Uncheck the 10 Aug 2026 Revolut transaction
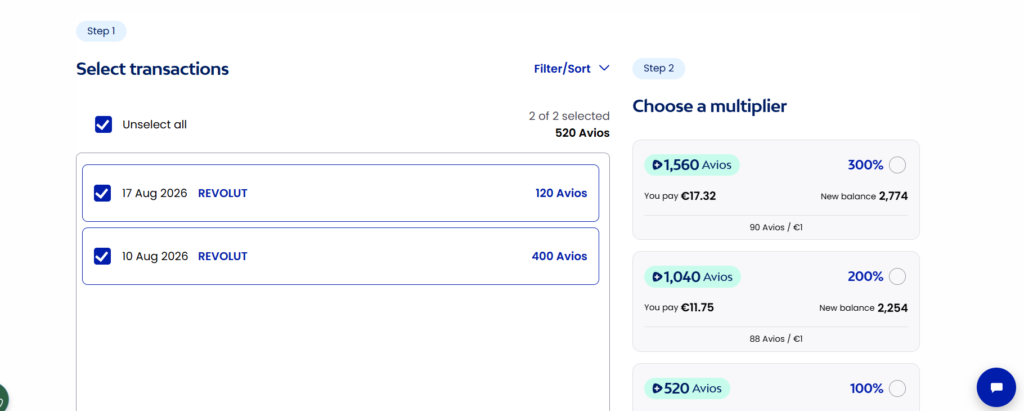This screenshot has height=411, width=1024. (103, 256)
